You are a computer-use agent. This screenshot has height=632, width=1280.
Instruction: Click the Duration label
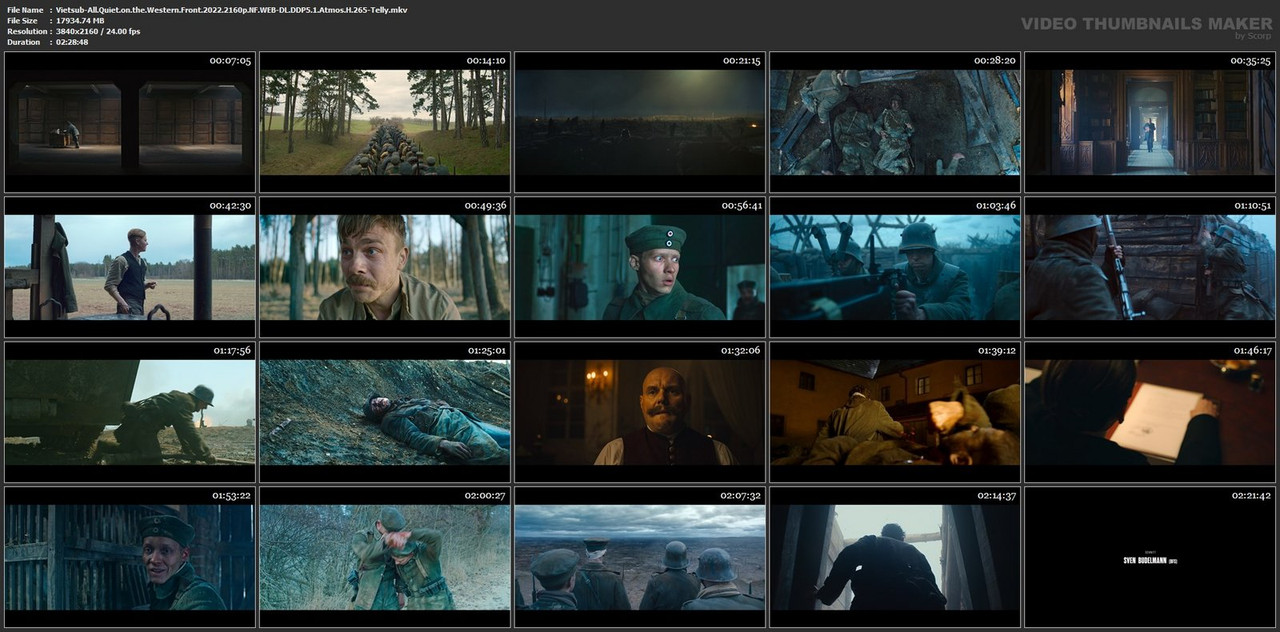[x=23, y=42]
